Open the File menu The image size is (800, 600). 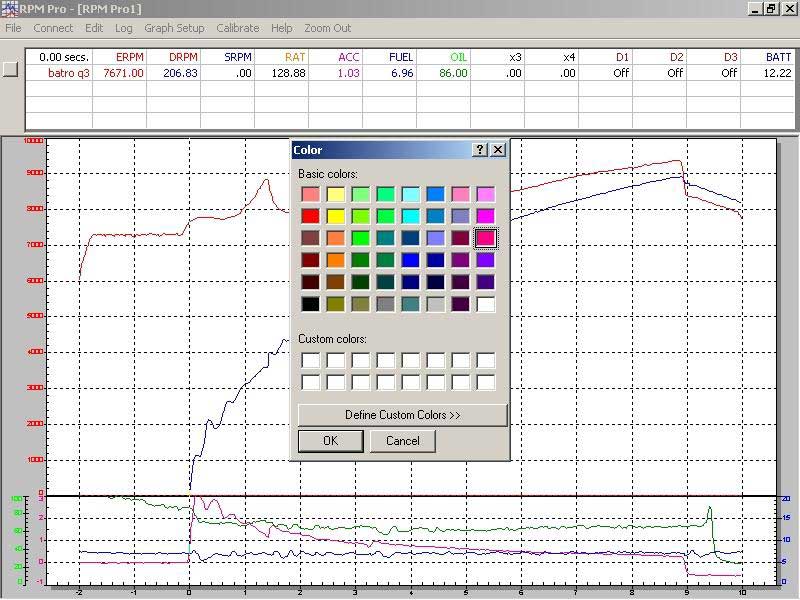point(13,28)
